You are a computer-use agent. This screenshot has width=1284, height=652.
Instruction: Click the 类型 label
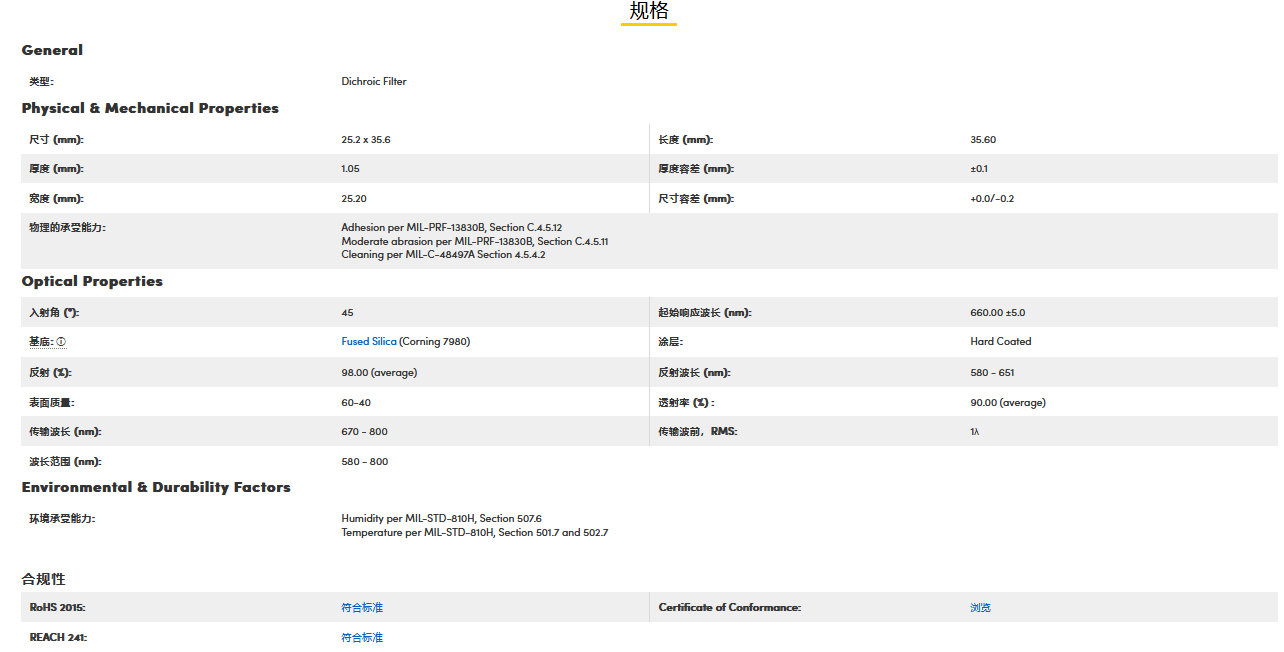point(41,82)
